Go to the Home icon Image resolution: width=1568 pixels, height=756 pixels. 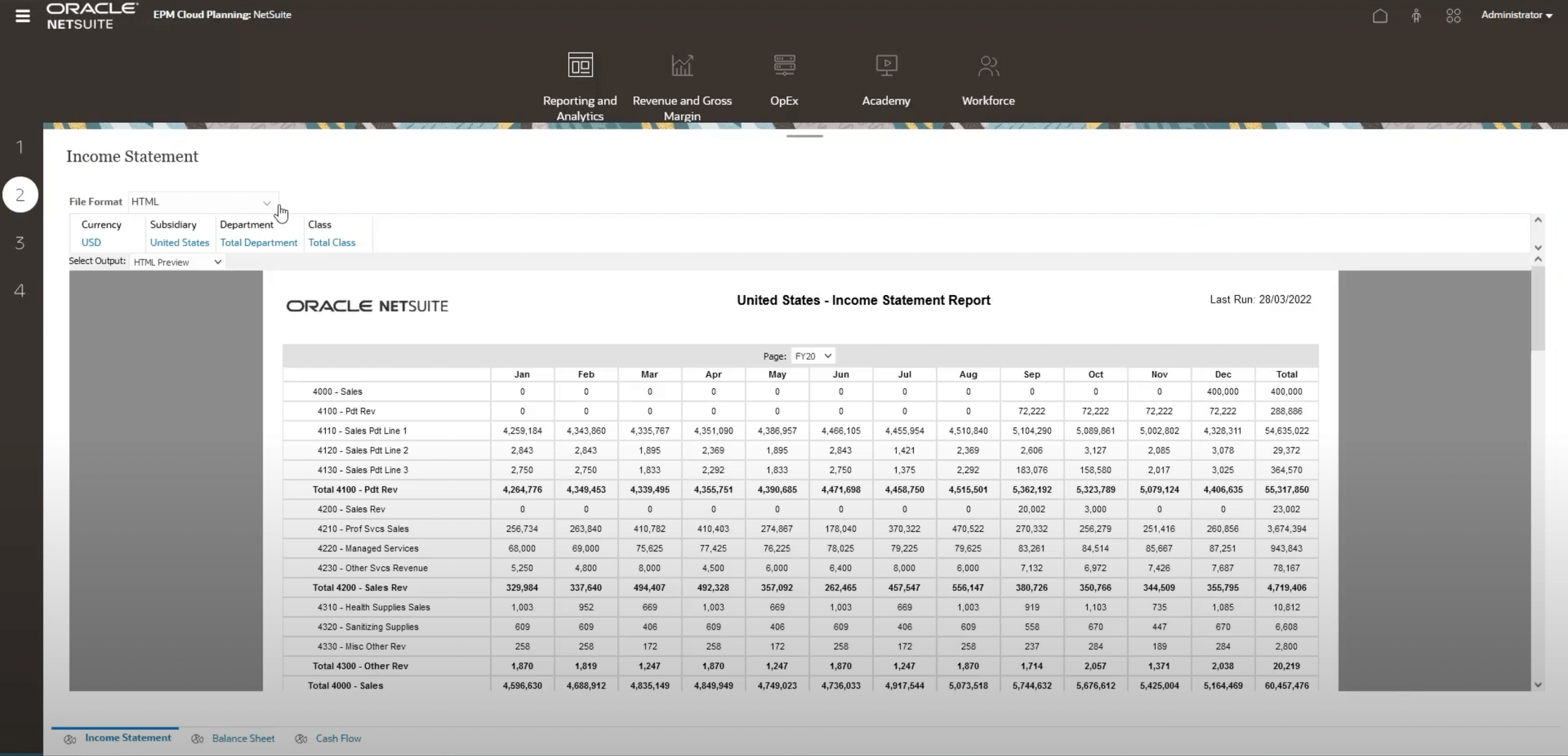1380,15
